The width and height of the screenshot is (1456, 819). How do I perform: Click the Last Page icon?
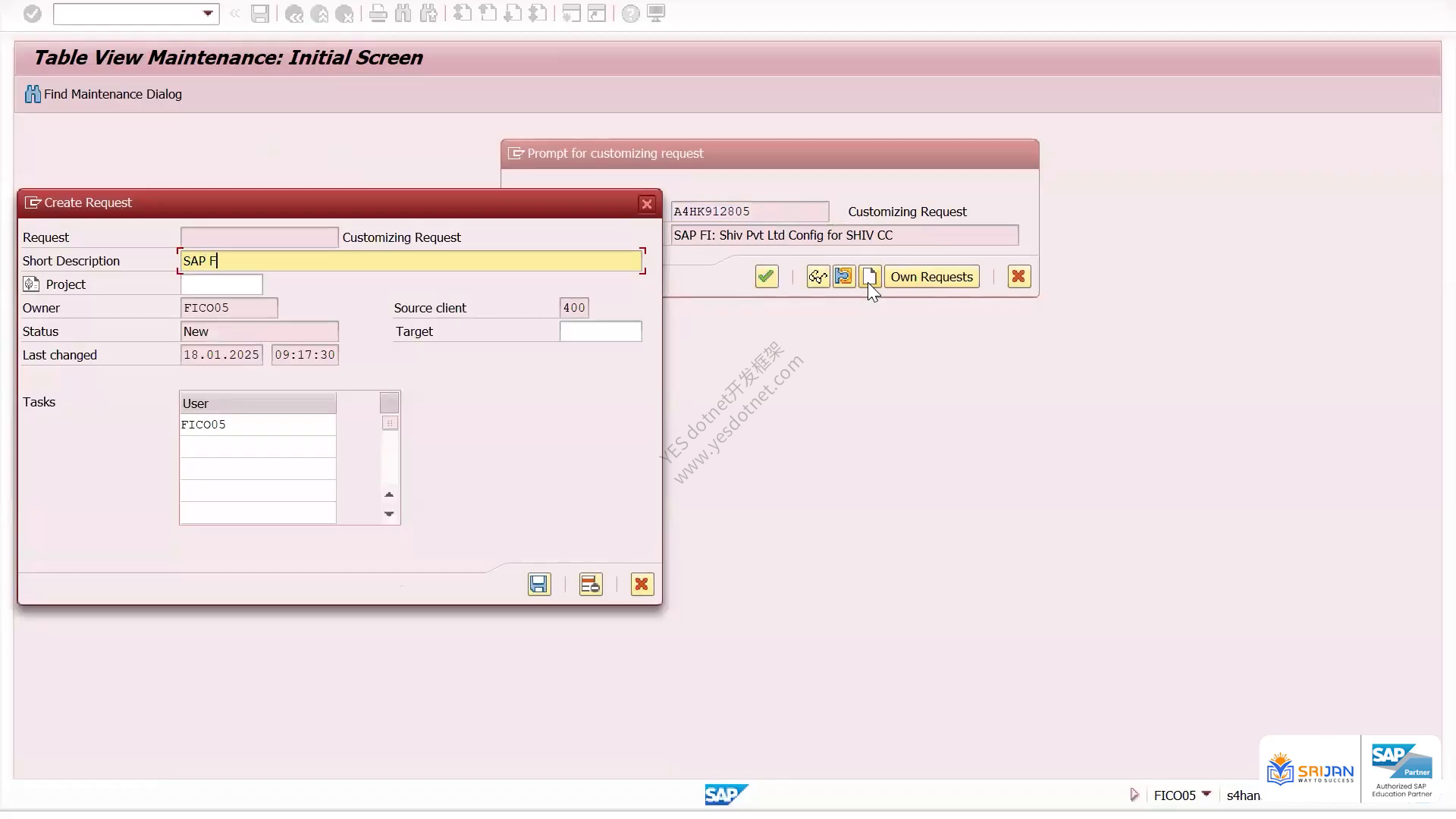(x=538, y=14)
